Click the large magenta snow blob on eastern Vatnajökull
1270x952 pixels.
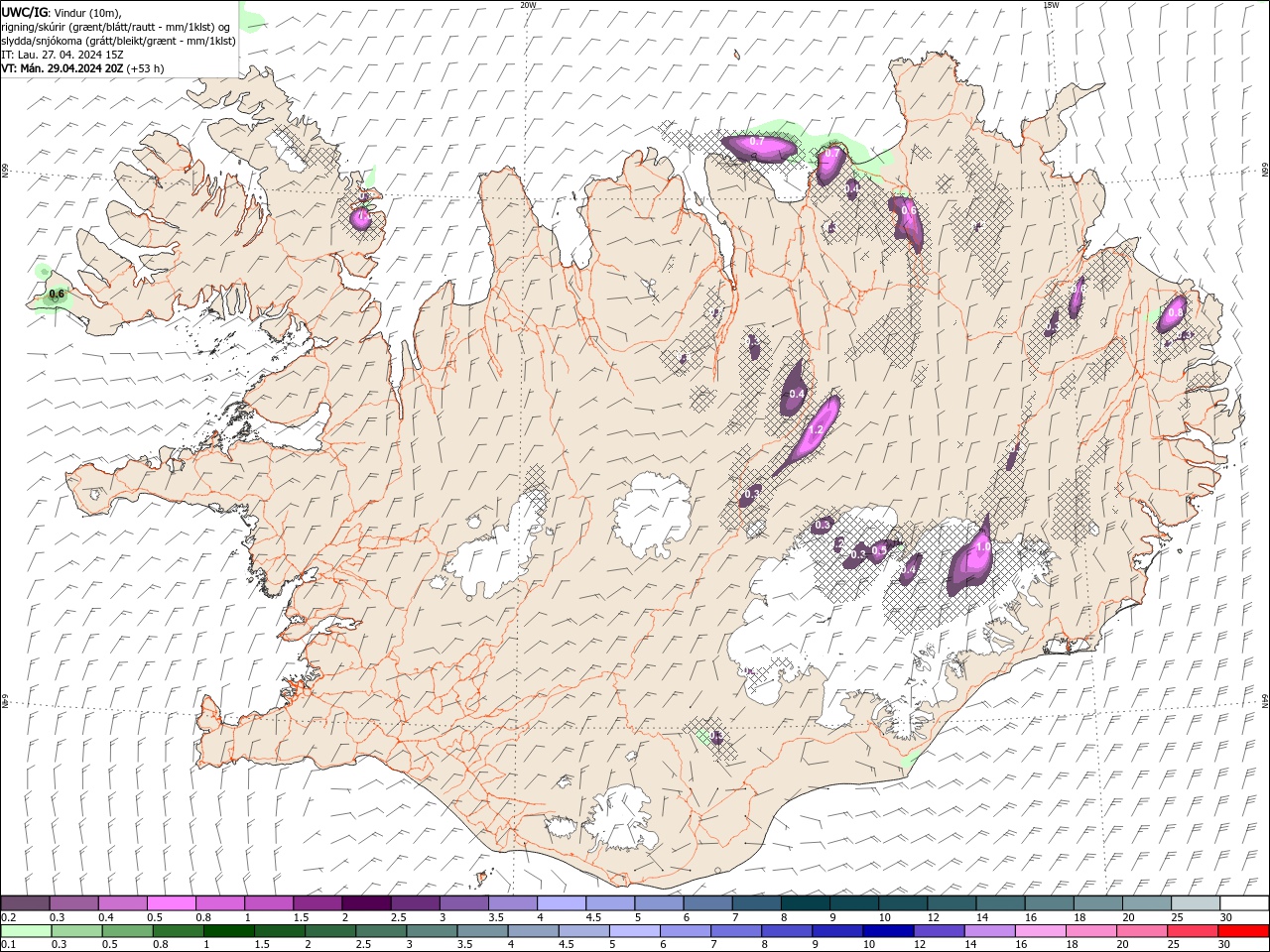pyautogui.click(x=970, y=557)
